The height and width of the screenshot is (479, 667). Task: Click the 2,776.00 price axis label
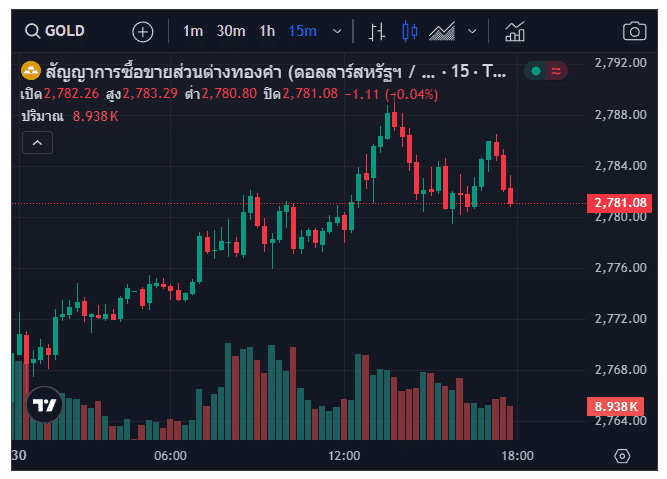[x=620, y=268]
